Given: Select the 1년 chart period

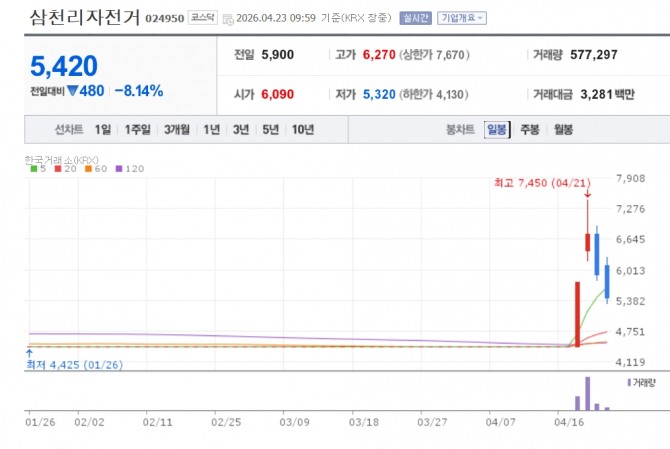Looking at the screenshot, I should coord(211,130).
